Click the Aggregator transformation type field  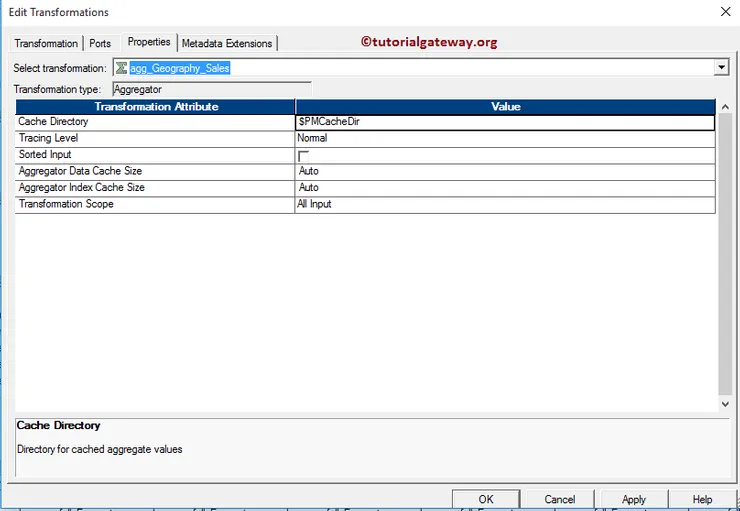pos(212,89)
